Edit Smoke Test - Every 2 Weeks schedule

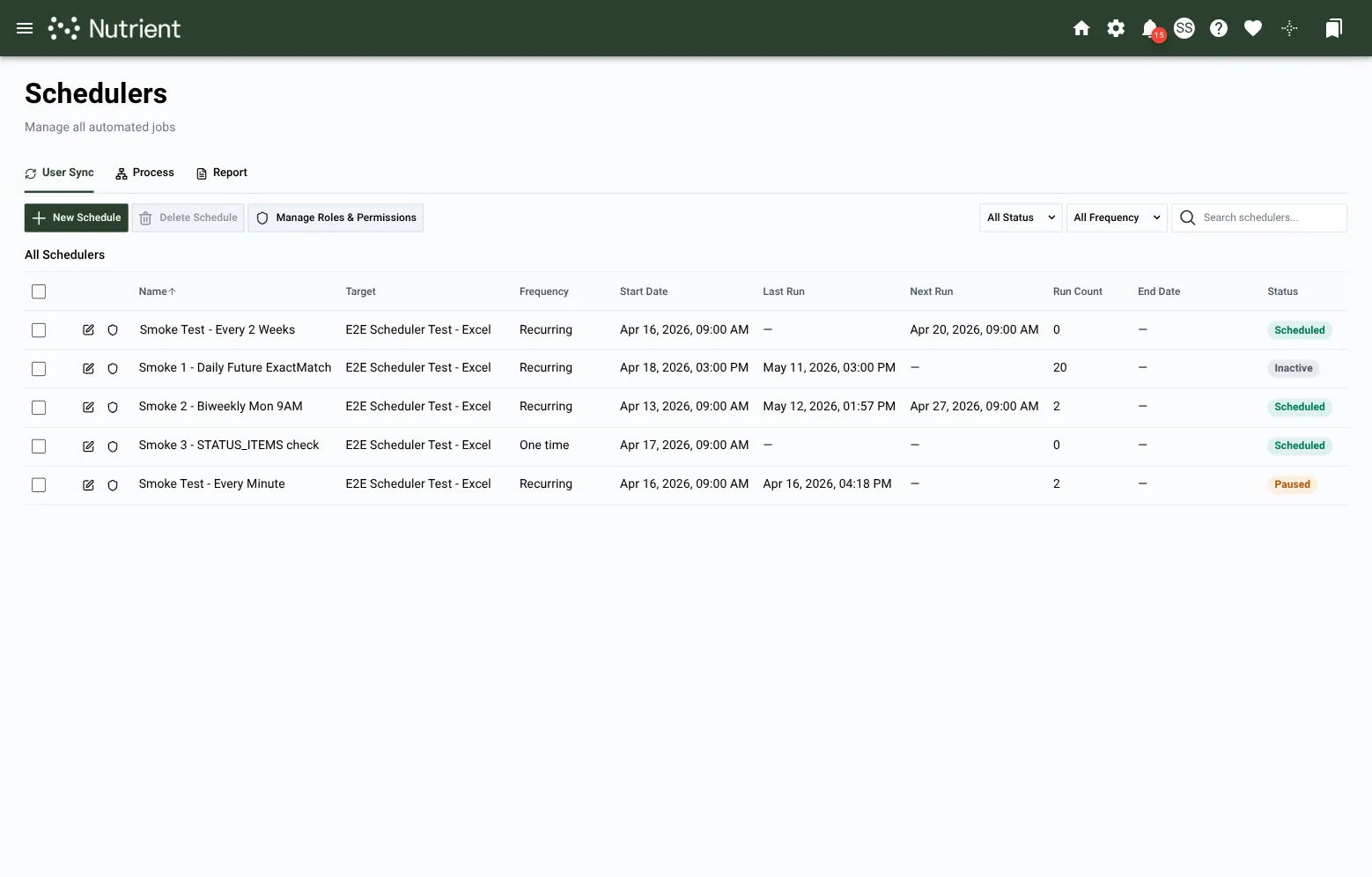coord(88,330)
